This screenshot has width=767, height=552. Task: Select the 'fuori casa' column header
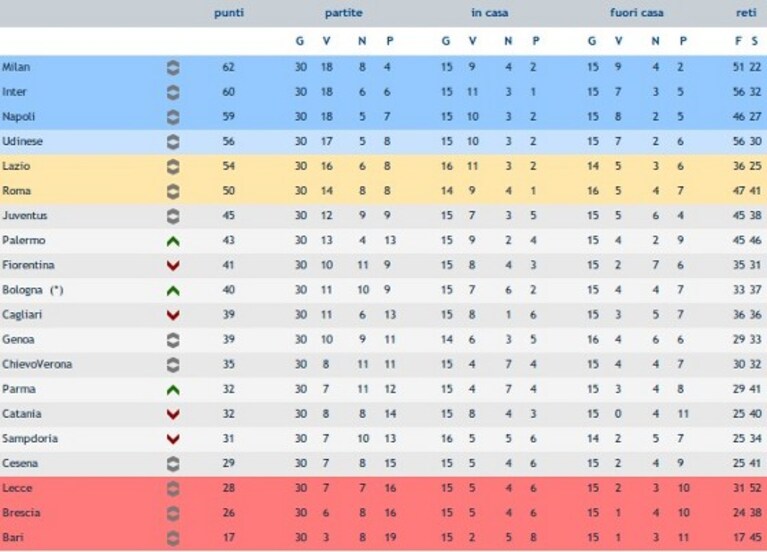(x=636, y=13)
